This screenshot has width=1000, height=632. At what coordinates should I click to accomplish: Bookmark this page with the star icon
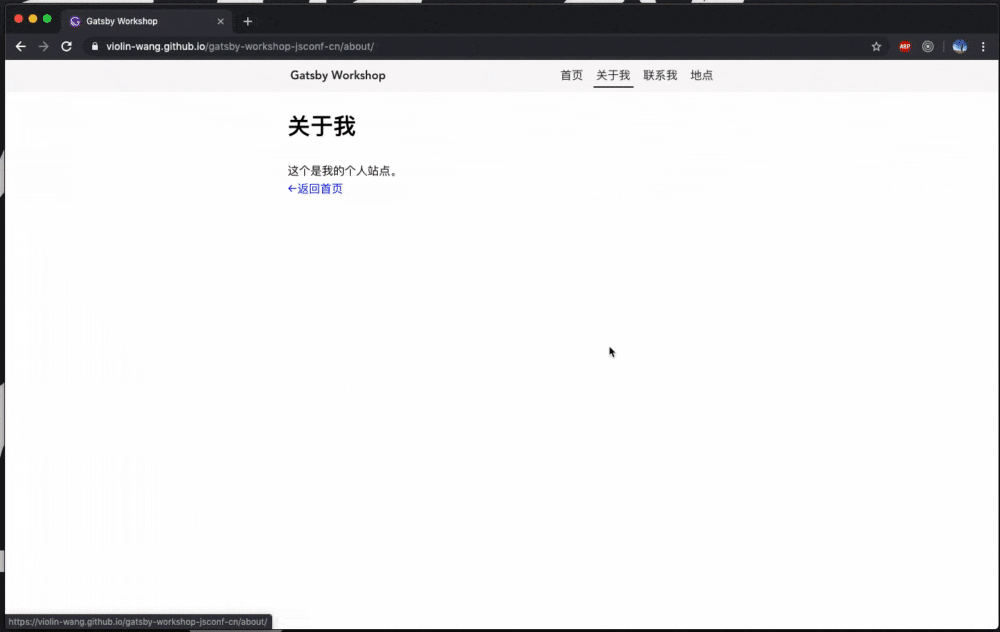click(x=876, y=47)
